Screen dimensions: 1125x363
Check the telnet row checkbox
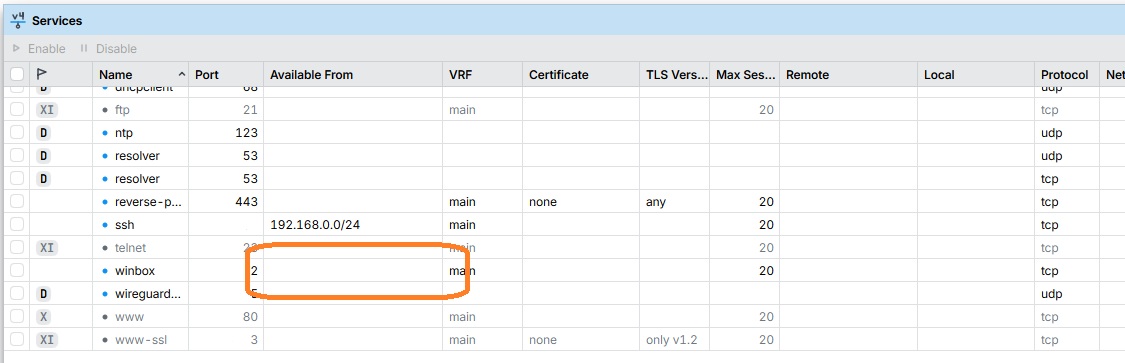(x=17, y=248)
